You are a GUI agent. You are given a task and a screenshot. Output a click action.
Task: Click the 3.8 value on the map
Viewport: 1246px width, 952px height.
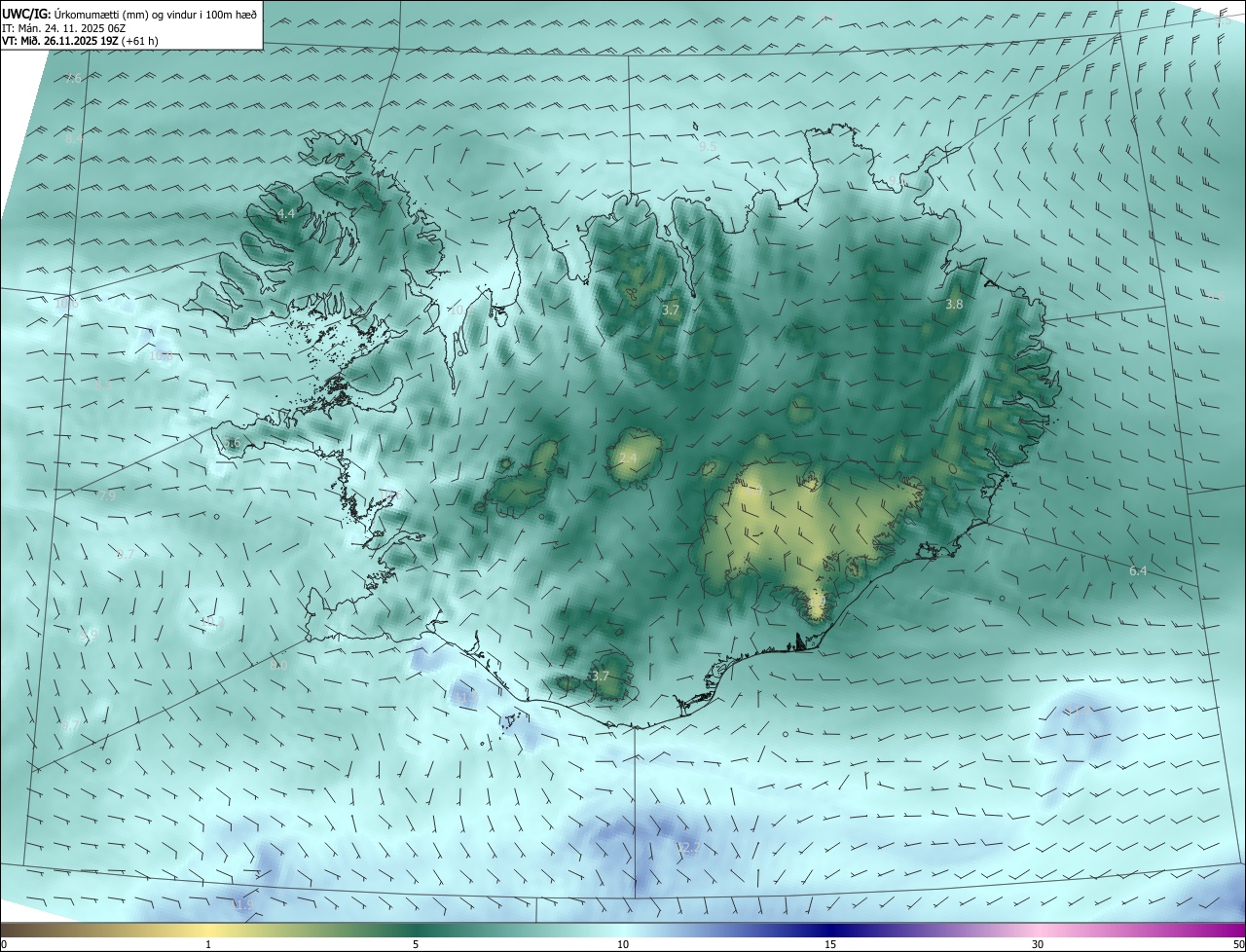click(x=954, y=304)
